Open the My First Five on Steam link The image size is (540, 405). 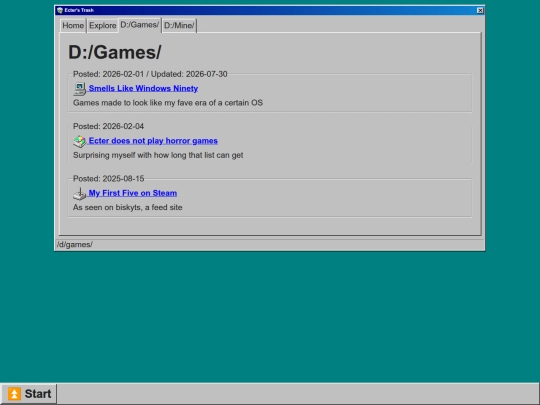click(133, 193)
